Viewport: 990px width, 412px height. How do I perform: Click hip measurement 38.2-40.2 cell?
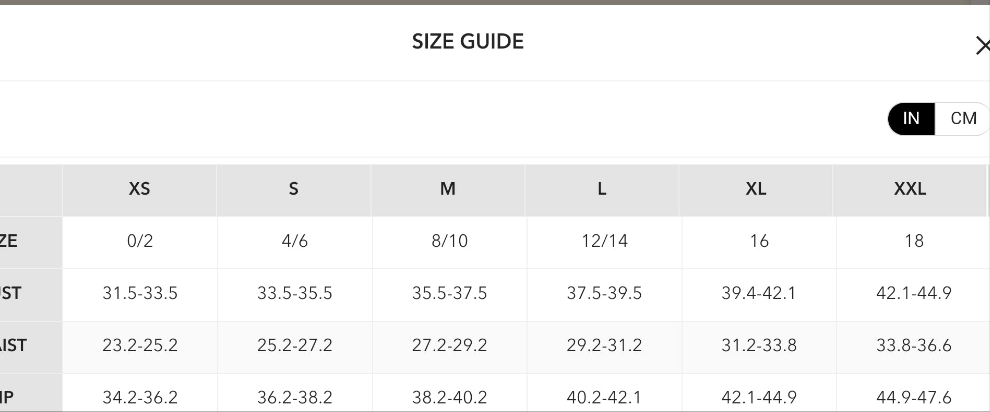click(449, 397)
